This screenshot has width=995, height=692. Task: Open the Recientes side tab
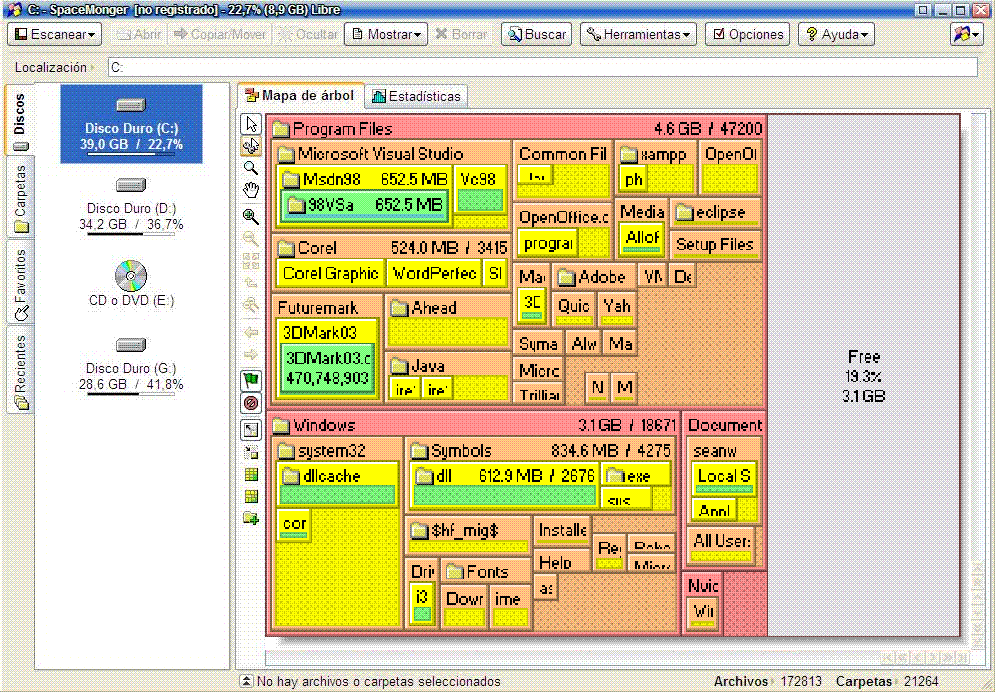[20, 370]
